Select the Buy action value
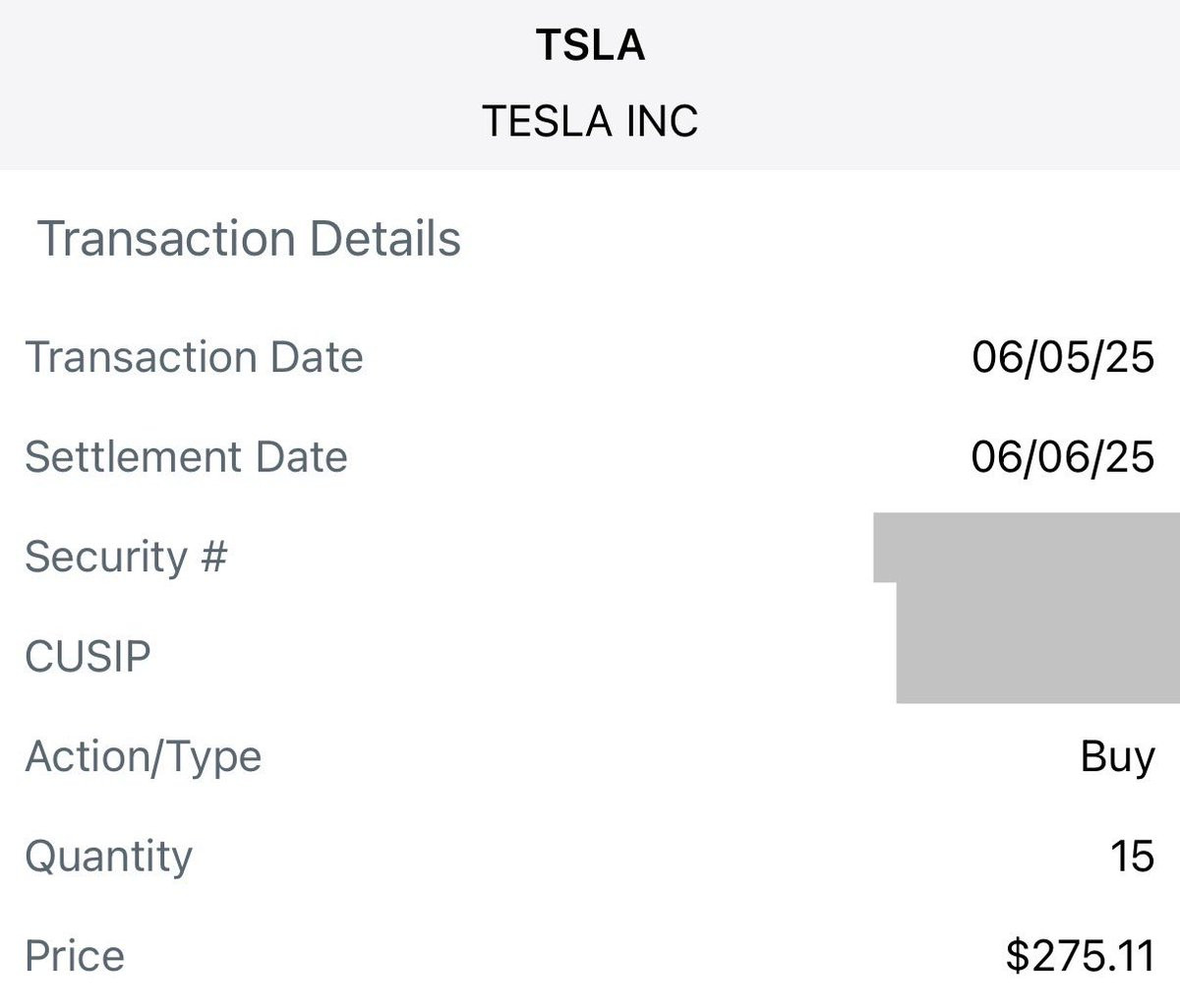This screenshot has width=1180, height=1008. (x=1117, y=757)
